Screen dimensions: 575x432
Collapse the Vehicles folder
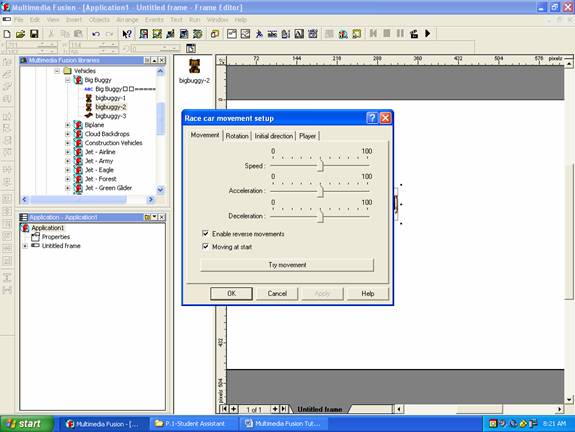[57, 71]
